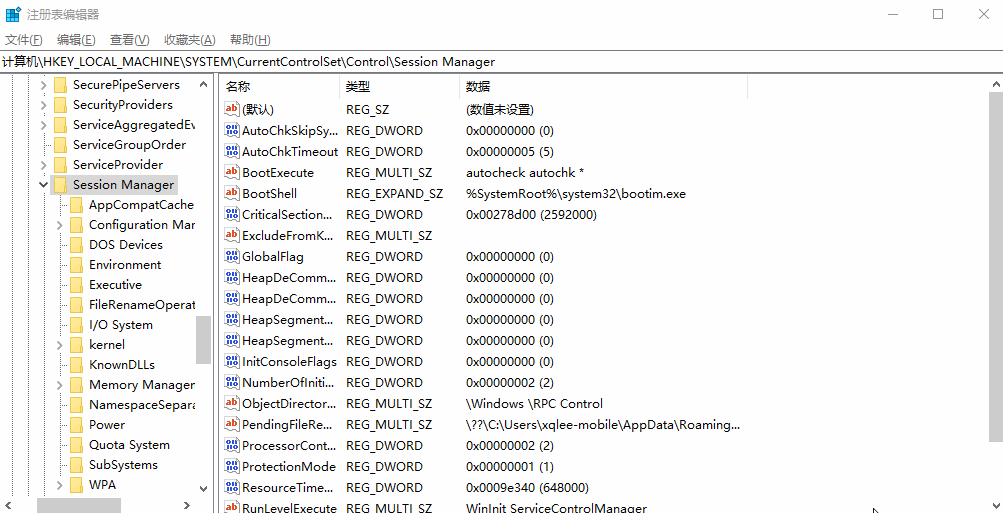The height and width of the screenshot is (513, 1003).
Task: Click the ObjectDirector... string icon
Action: coord(232,404)
